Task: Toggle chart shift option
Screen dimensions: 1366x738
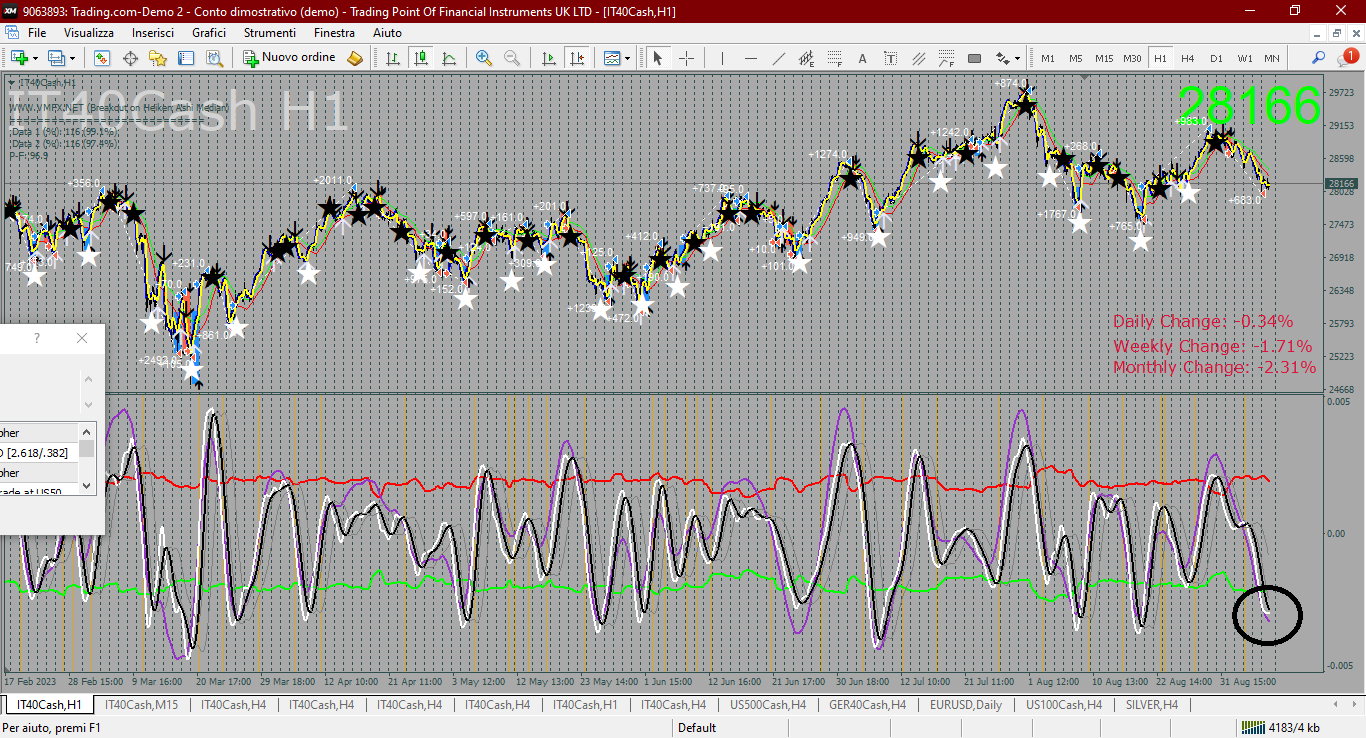Action: pos(576,58)
